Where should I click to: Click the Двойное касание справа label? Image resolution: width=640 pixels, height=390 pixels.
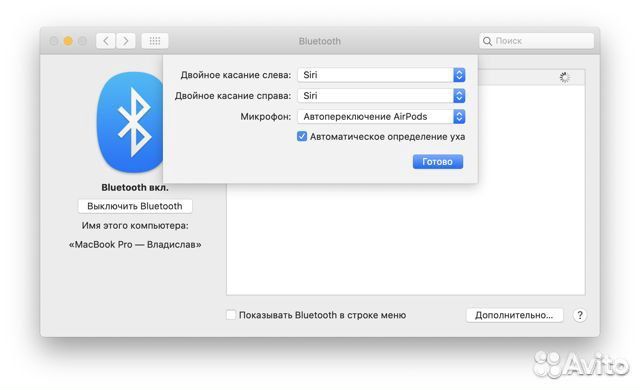(233, 96)
